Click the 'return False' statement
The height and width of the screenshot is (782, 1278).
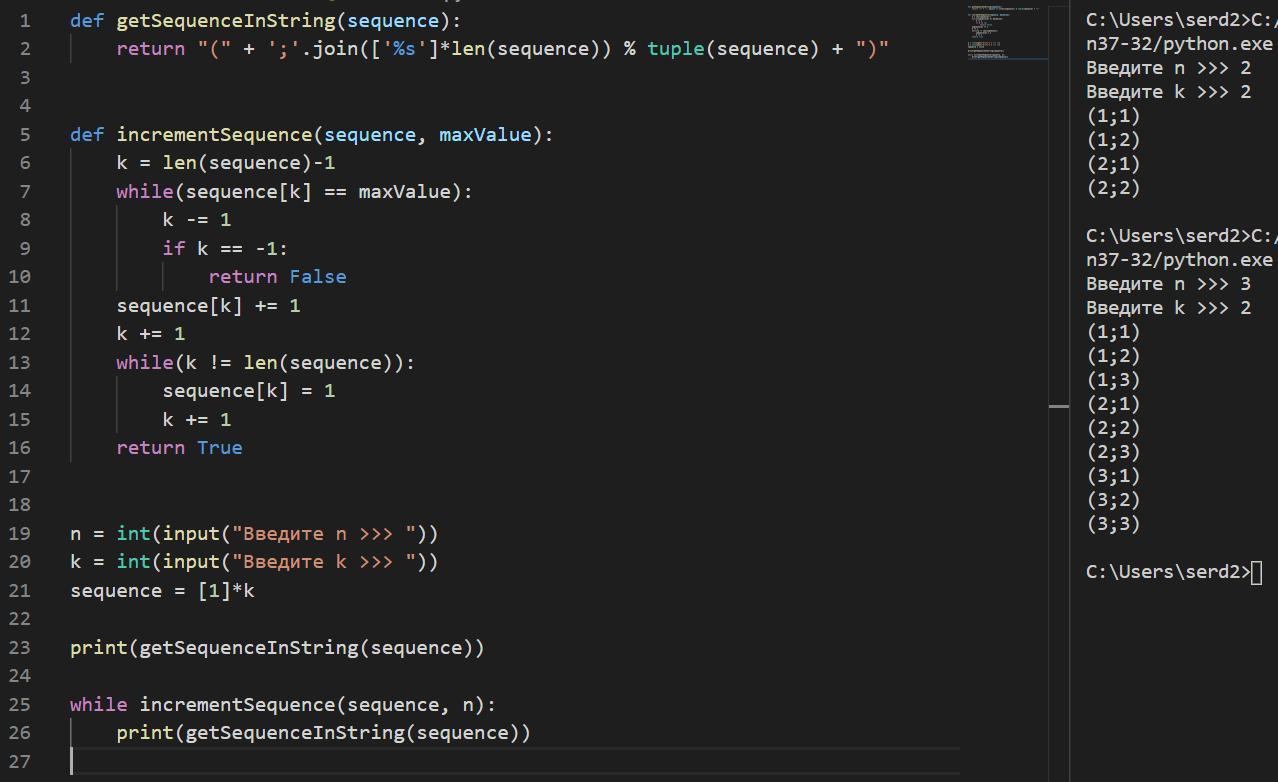click(278, 276)
